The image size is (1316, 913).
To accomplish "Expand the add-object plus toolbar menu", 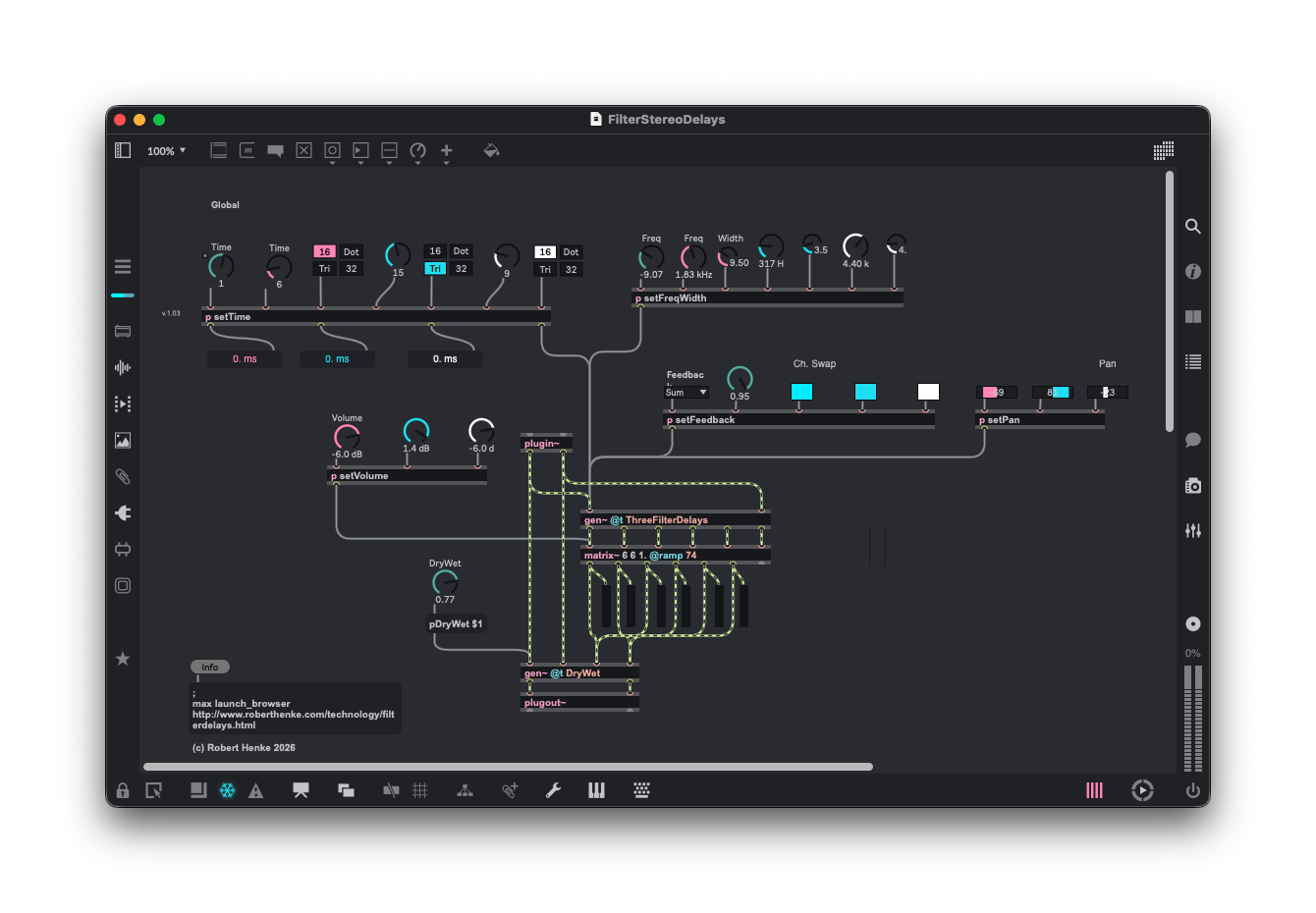I will pos(446,151).
